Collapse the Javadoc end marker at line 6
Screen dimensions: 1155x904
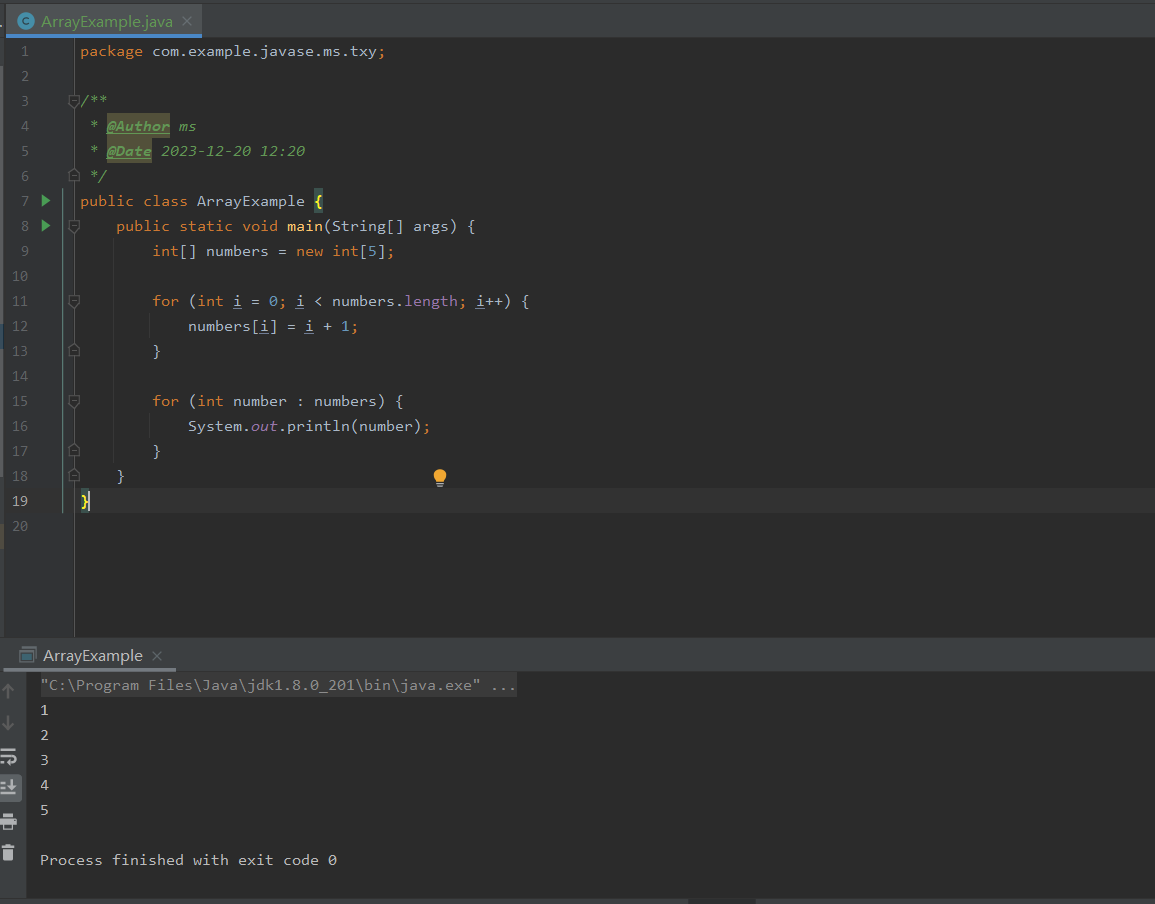(74, 175)
